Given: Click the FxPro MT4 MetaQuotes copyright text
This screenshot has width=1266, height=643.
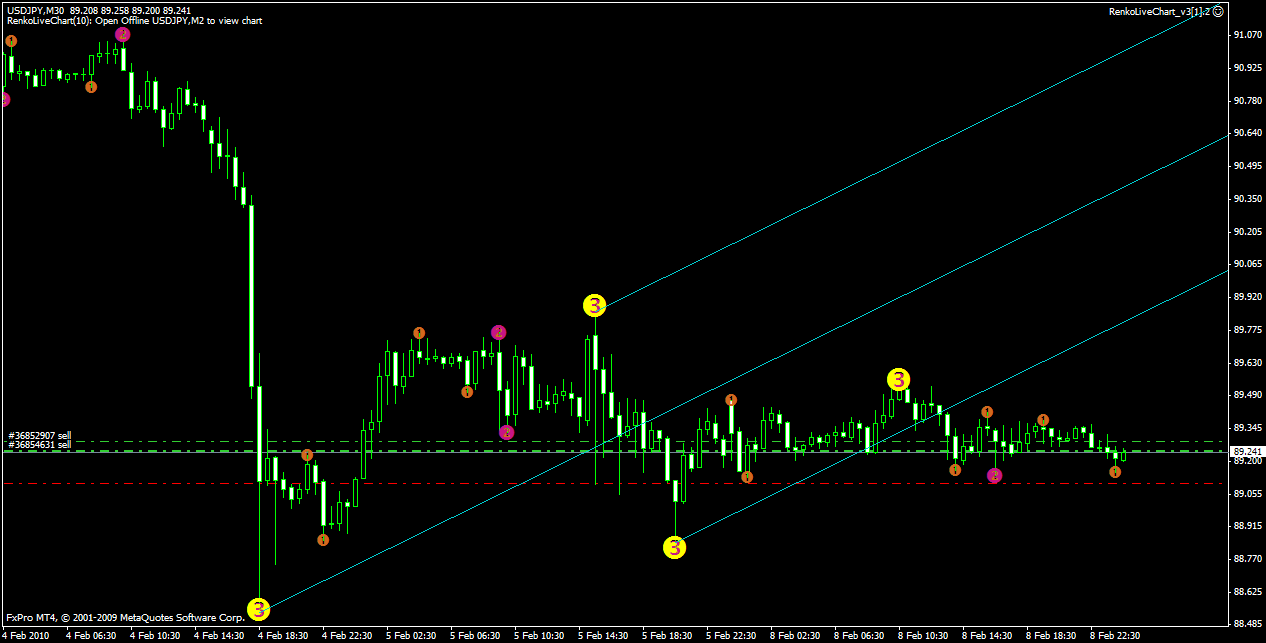Looking at the screenshot, I should [x=125, y=618].
